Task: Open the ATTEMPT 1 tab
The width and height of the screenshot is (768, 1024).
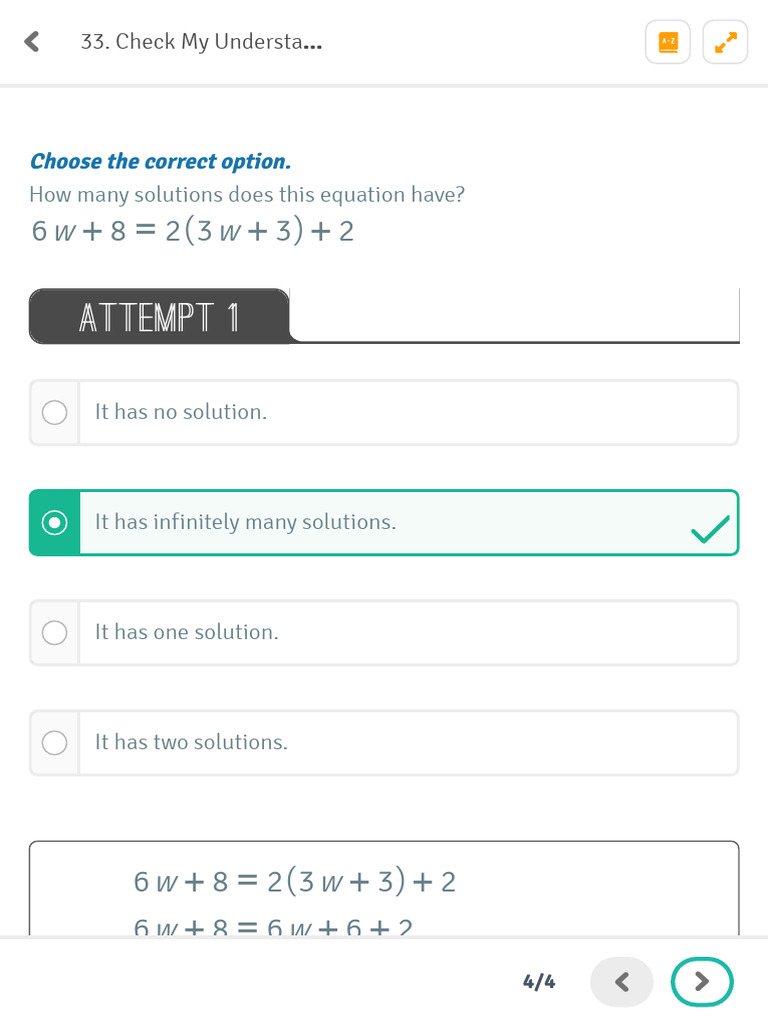Action: pyautogui.click(x=160, y=317)
